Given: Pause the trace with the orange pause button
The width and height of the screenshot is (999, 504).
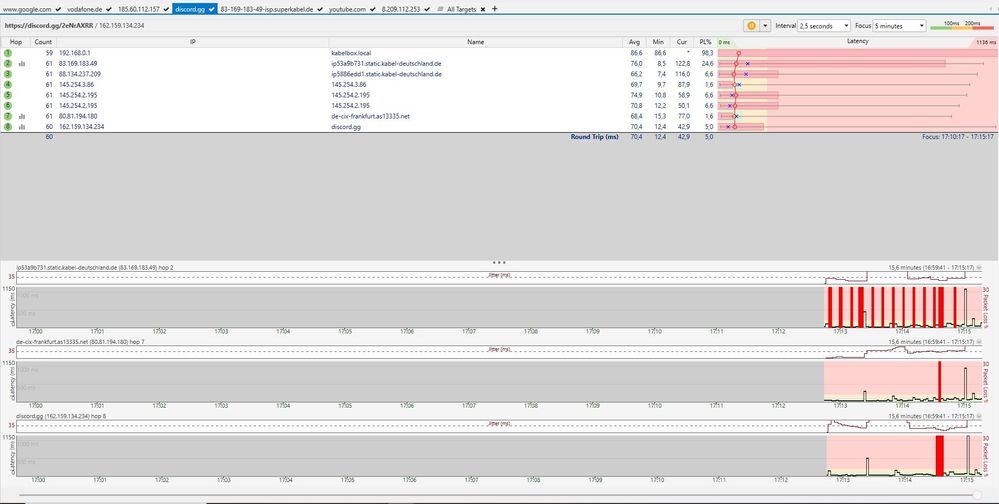Looking at the screenshot, I should [x=751, y=25].
